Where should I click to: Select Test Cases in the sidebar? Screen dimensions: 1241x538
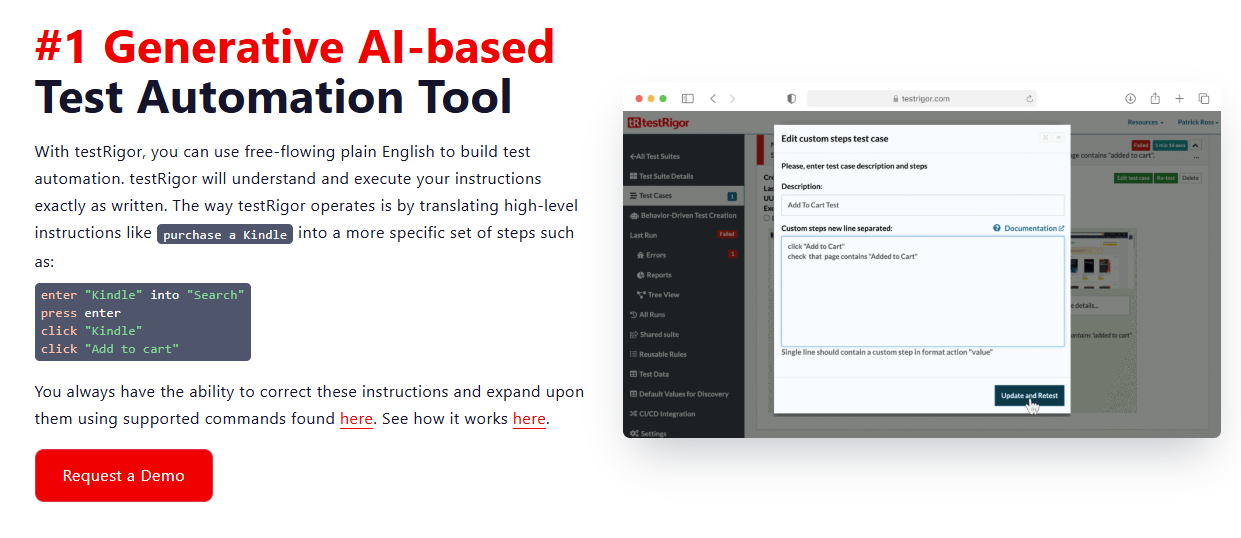[656, 196]
